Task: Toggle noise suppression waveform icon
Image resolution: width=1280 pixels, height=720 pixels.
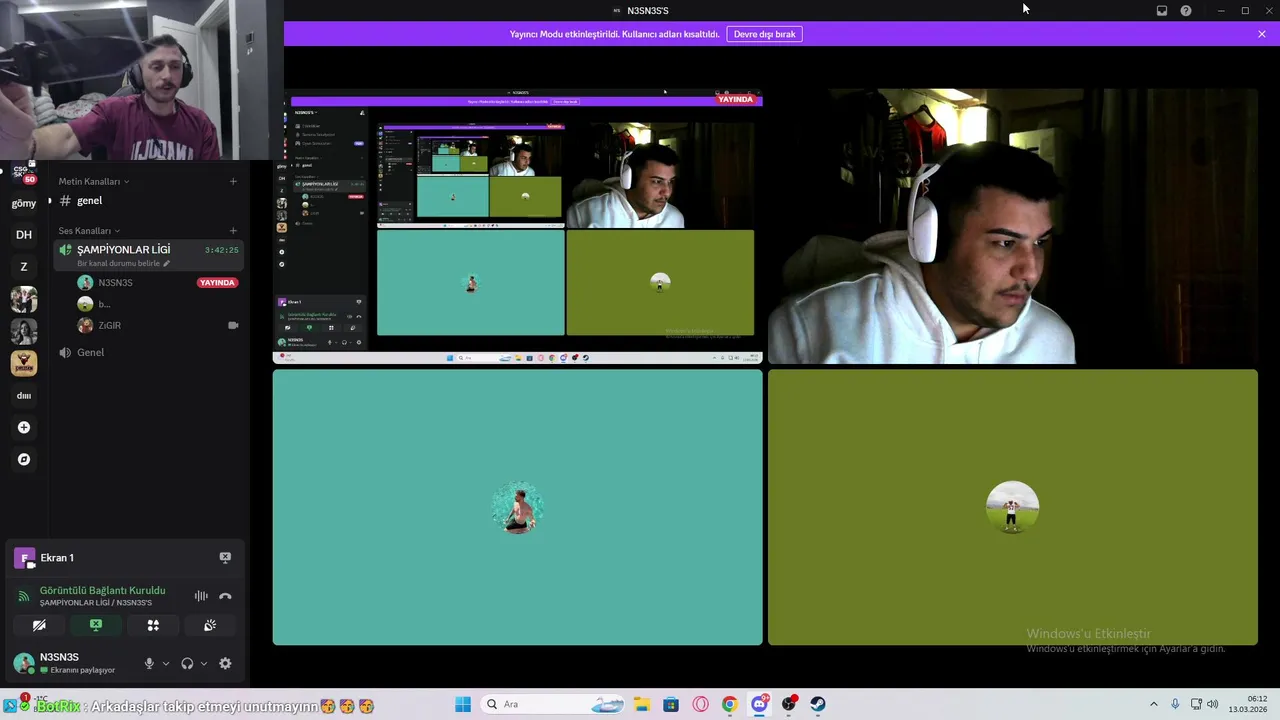Action: click(x=201, y=596)
